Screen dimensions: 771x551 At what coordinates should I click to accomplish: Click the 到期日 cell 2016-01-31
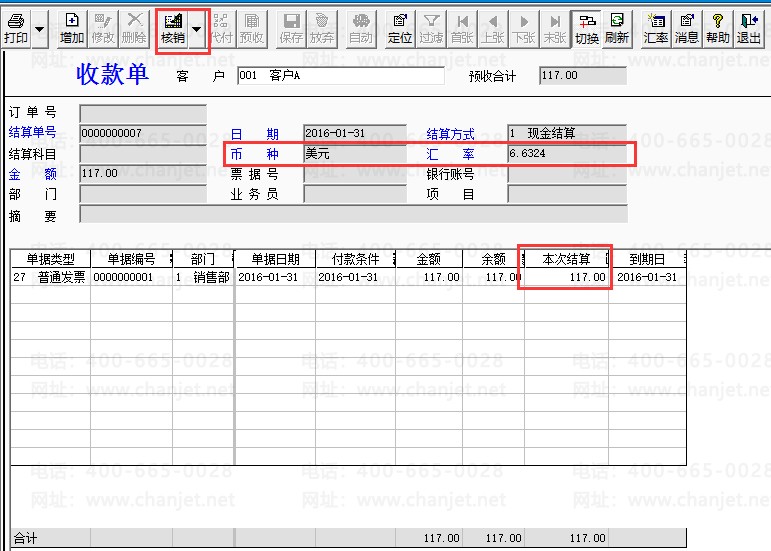click(x=647, y=277)
